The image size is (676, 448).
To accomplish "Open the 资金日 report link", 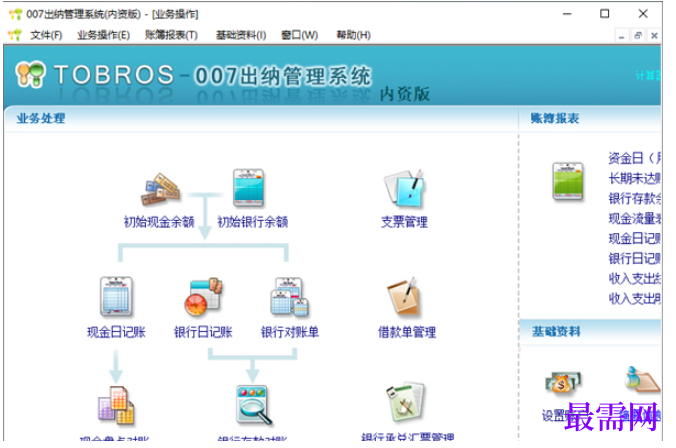I will pos(634,158).
